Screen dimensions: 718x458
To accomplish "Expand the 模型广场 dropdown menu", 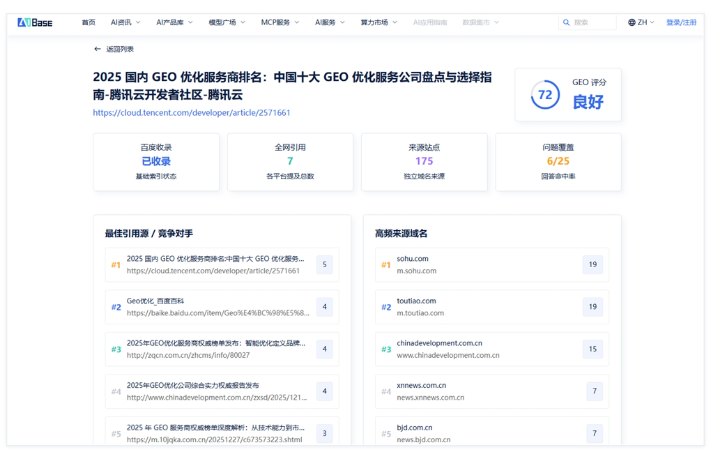I will point(227,22).
